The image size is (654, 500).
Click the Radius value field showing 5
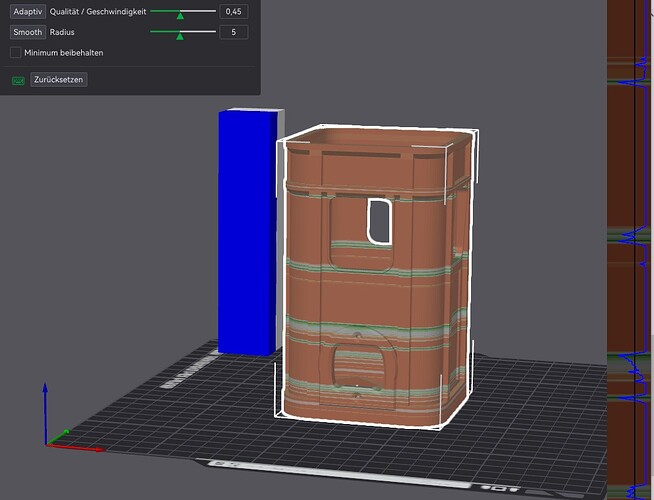(x=234, y=32)
